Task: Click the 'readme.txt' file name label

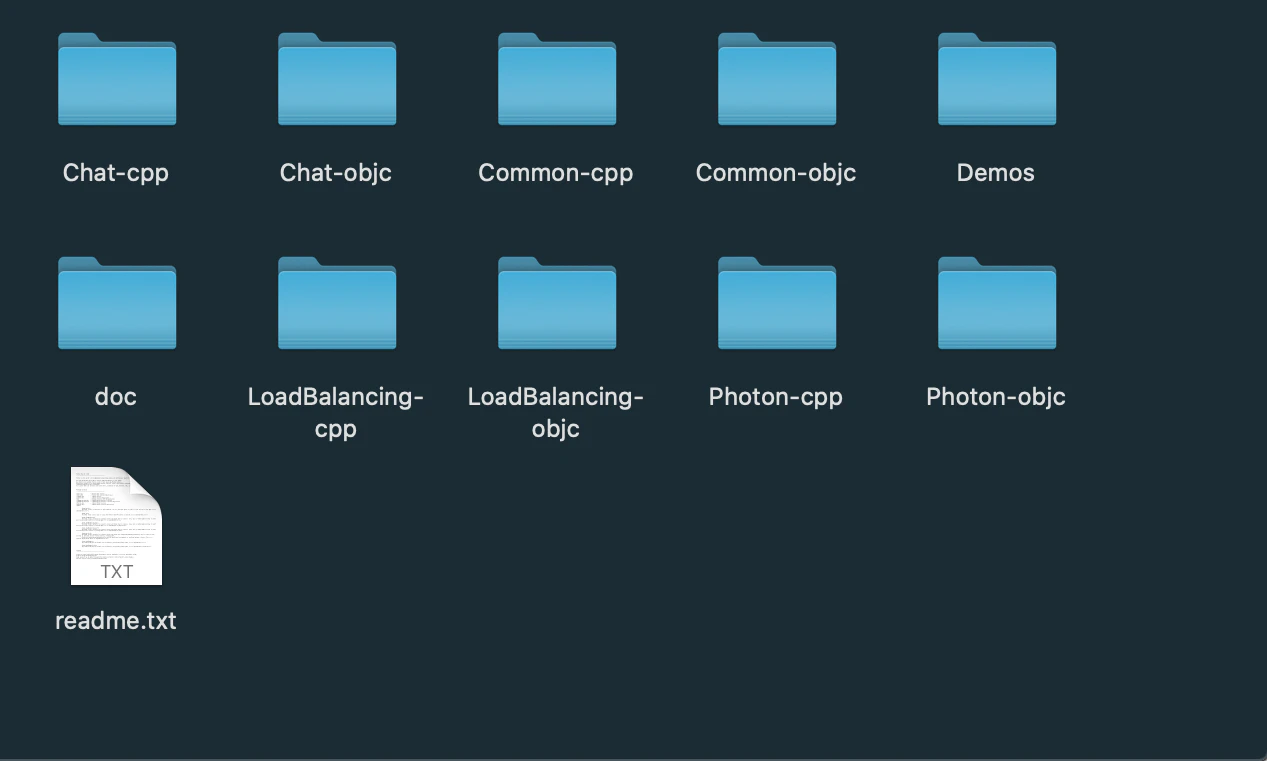Action: pos(116,621)
